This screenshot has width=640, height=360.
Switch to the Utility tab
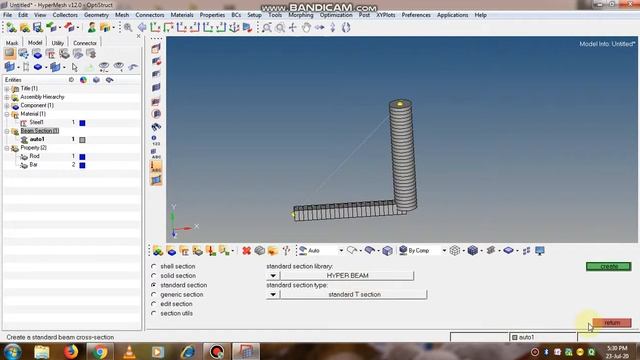[58, 42]
